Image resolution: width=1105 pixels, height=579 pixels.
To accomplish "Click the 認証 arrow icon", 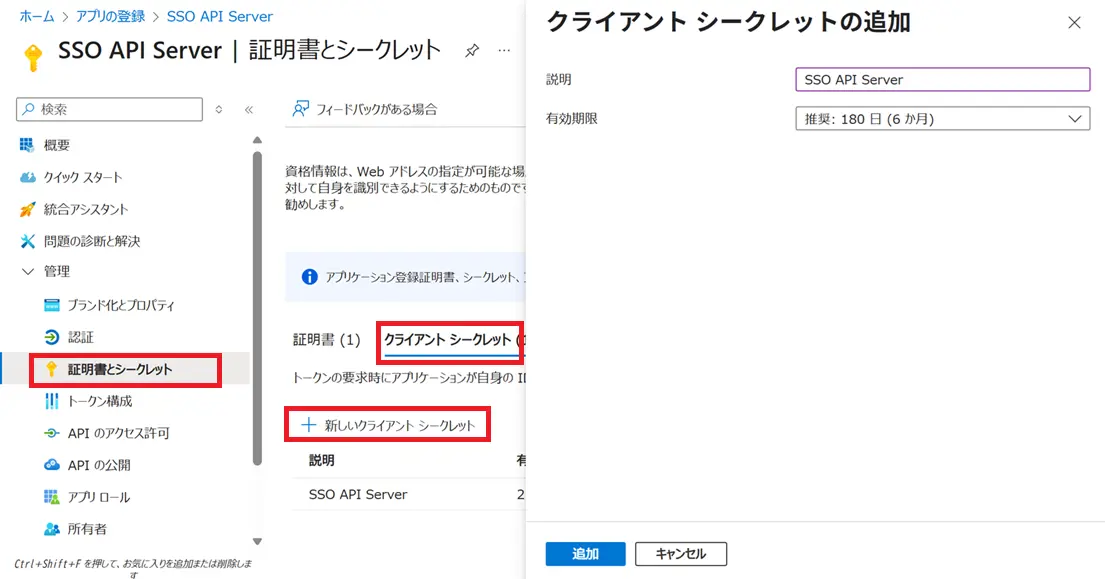I will click(x=51, y=337).
